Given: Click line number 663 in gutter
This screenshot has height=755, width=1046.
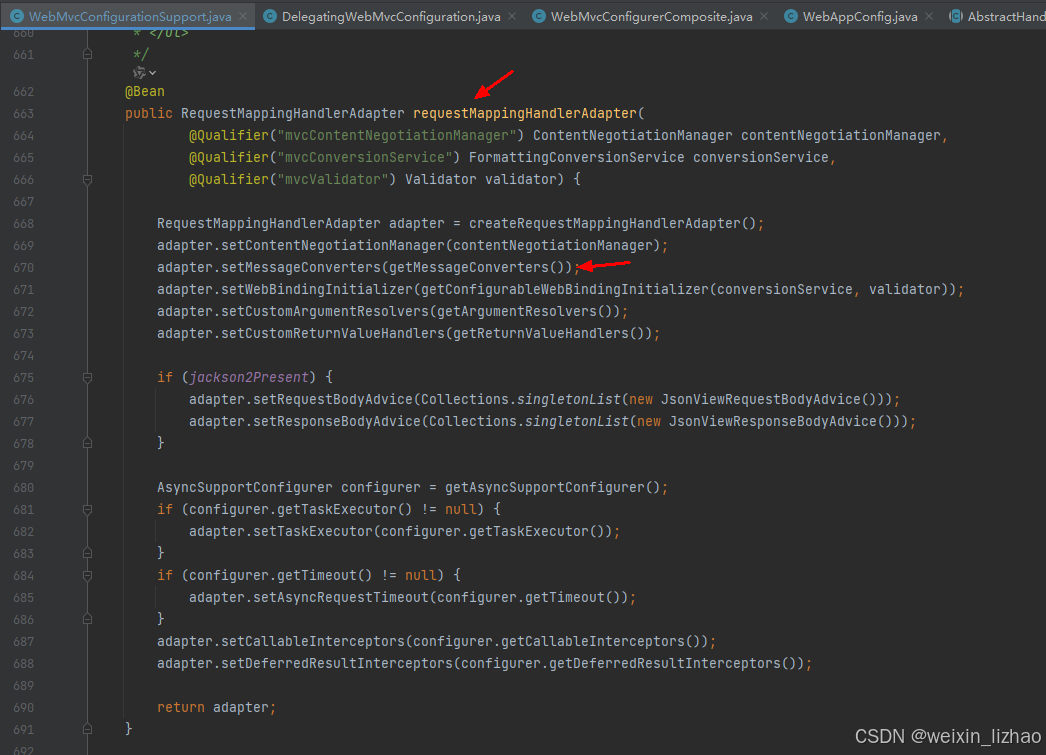Looking at the screenshot, I should [x=23, y=113].
